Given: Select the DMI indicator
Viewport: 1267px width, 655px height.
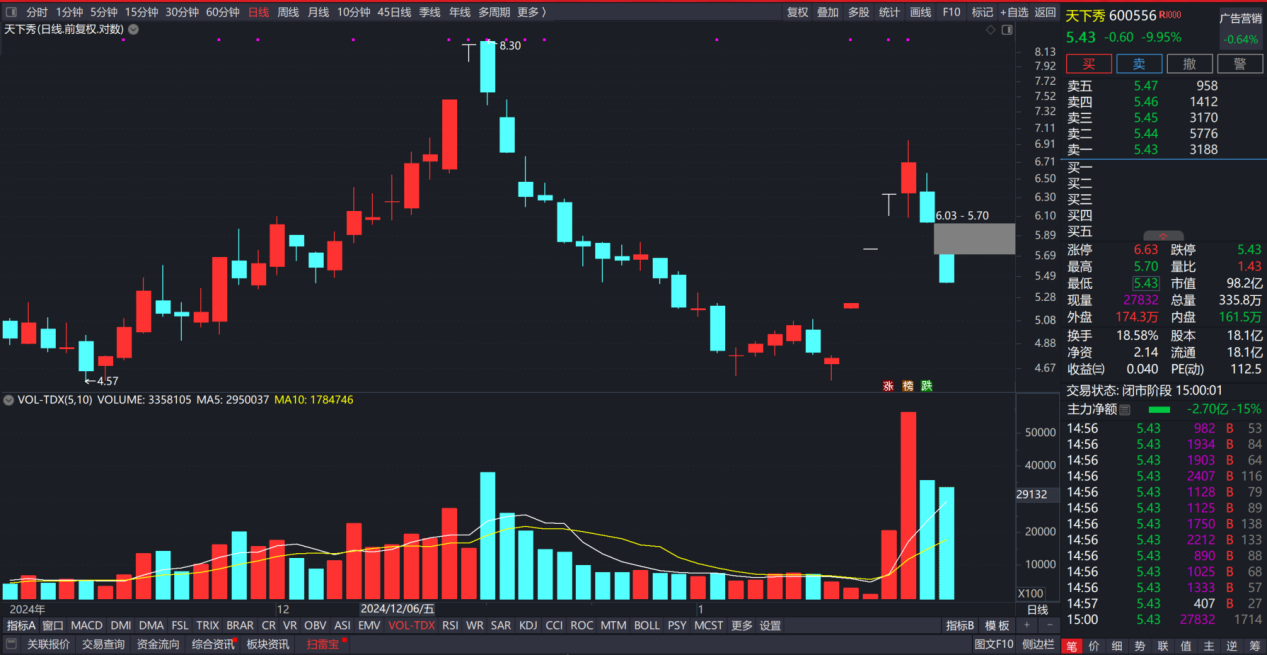Looking at the screenshot, I should 121,625.
